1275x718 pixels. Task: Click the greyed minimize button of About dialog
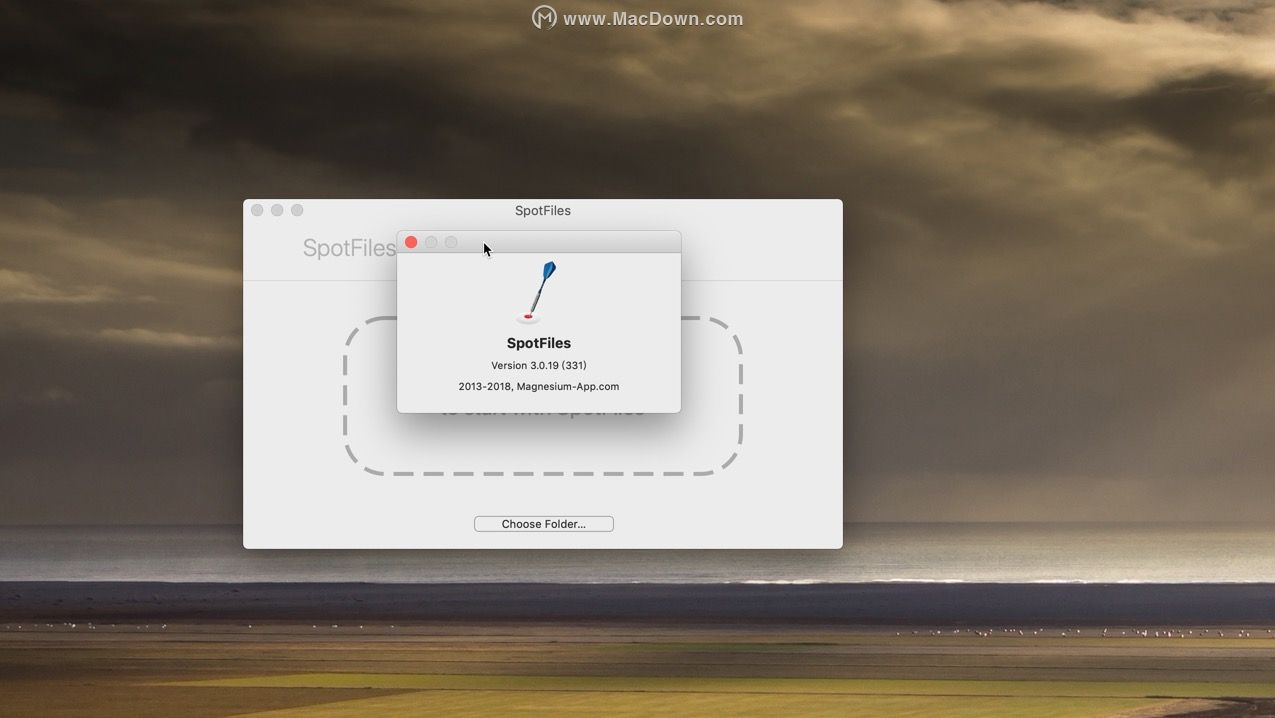pos(431,242)
